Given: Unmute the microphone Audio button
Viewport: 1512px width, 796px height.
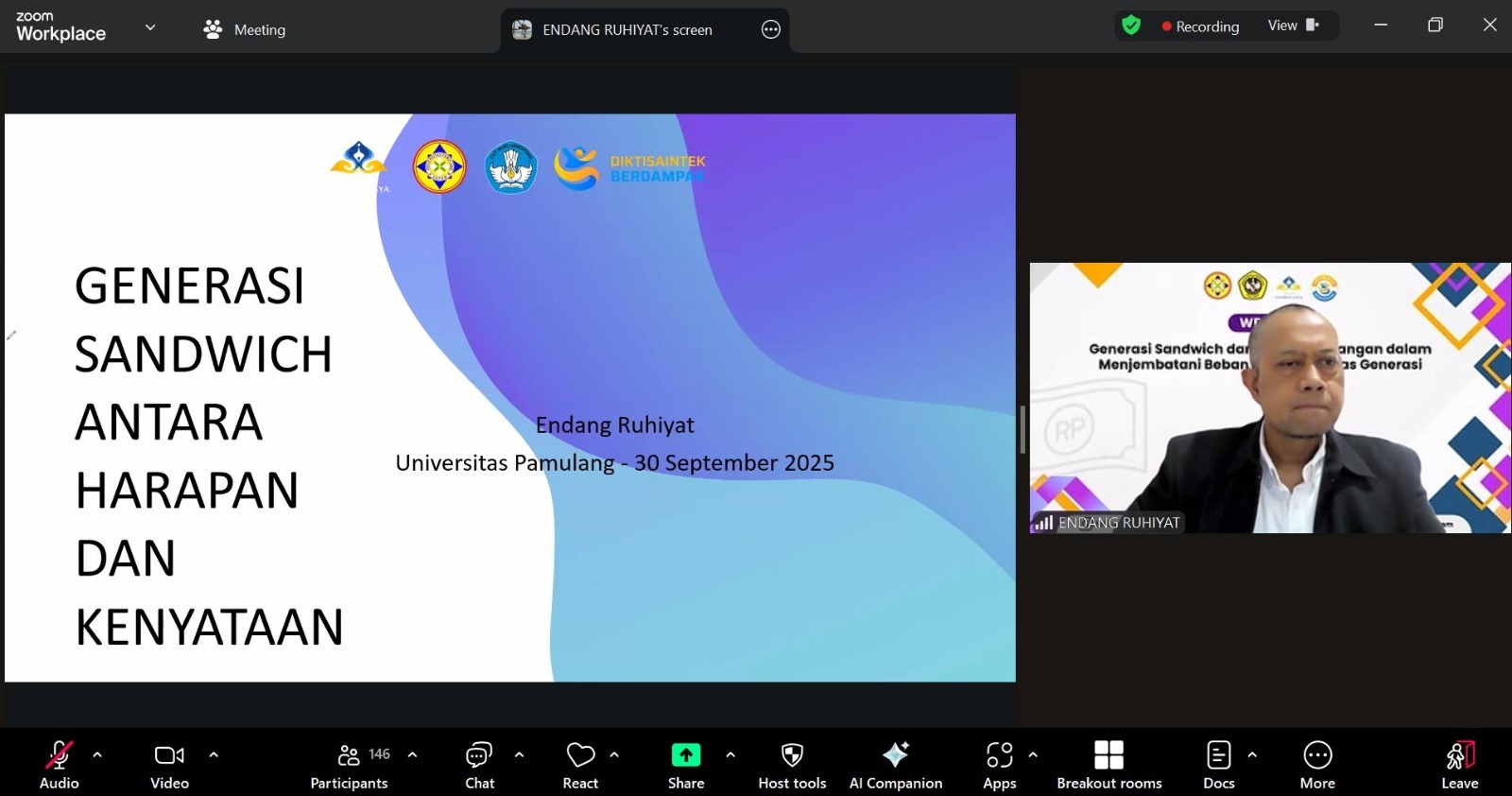Looking at the screenshot, I should 59,764.
